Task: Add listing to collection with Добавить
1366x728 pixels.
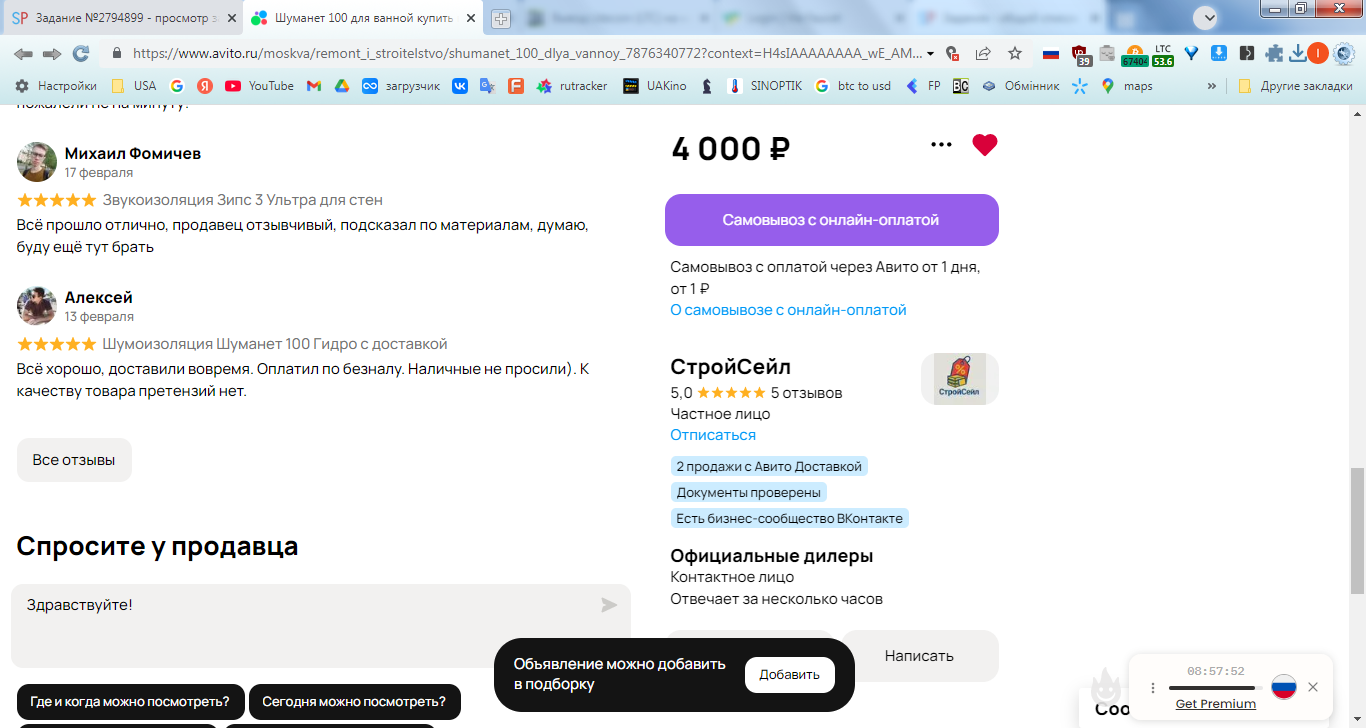Action: 790,675
